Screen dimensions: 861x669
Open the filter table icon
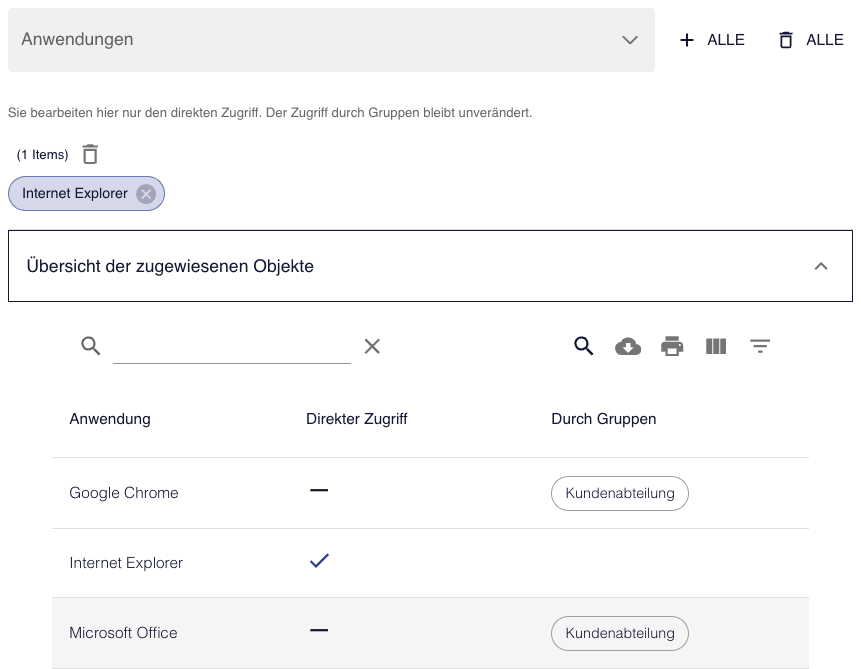tap(760, 347)
